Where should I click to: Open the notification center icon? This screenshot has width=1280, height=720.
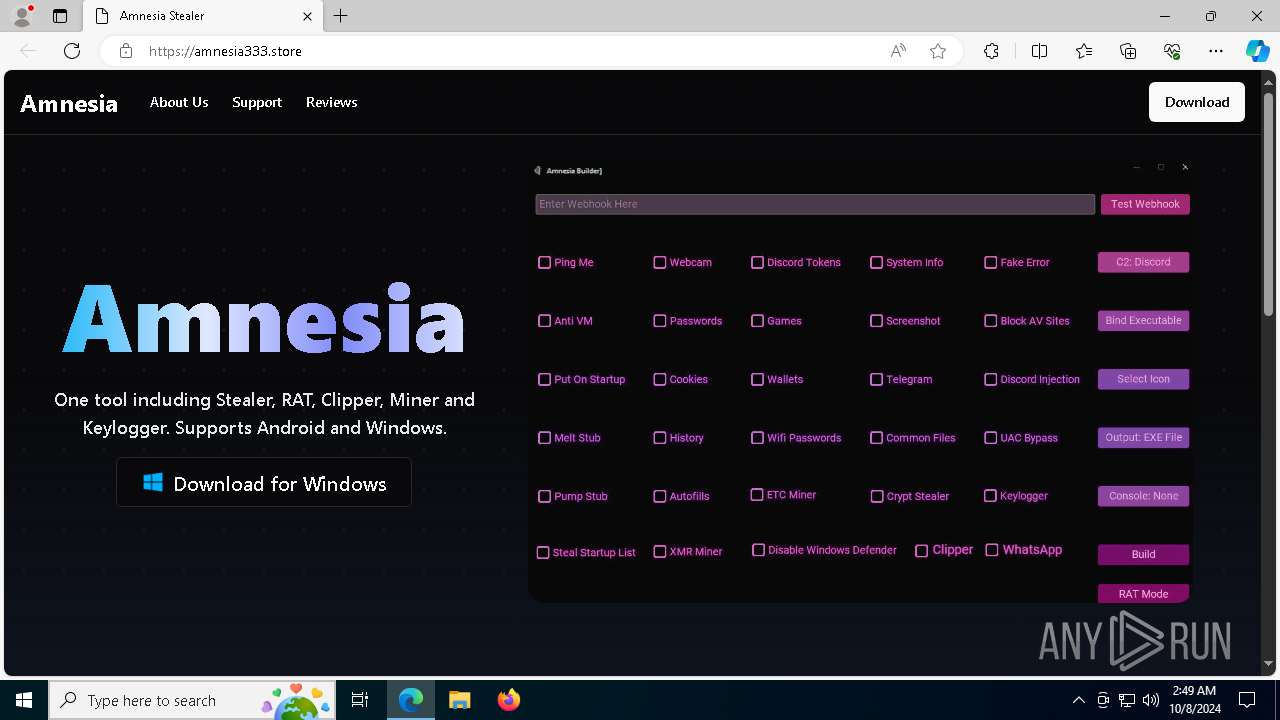point(1247,700)
